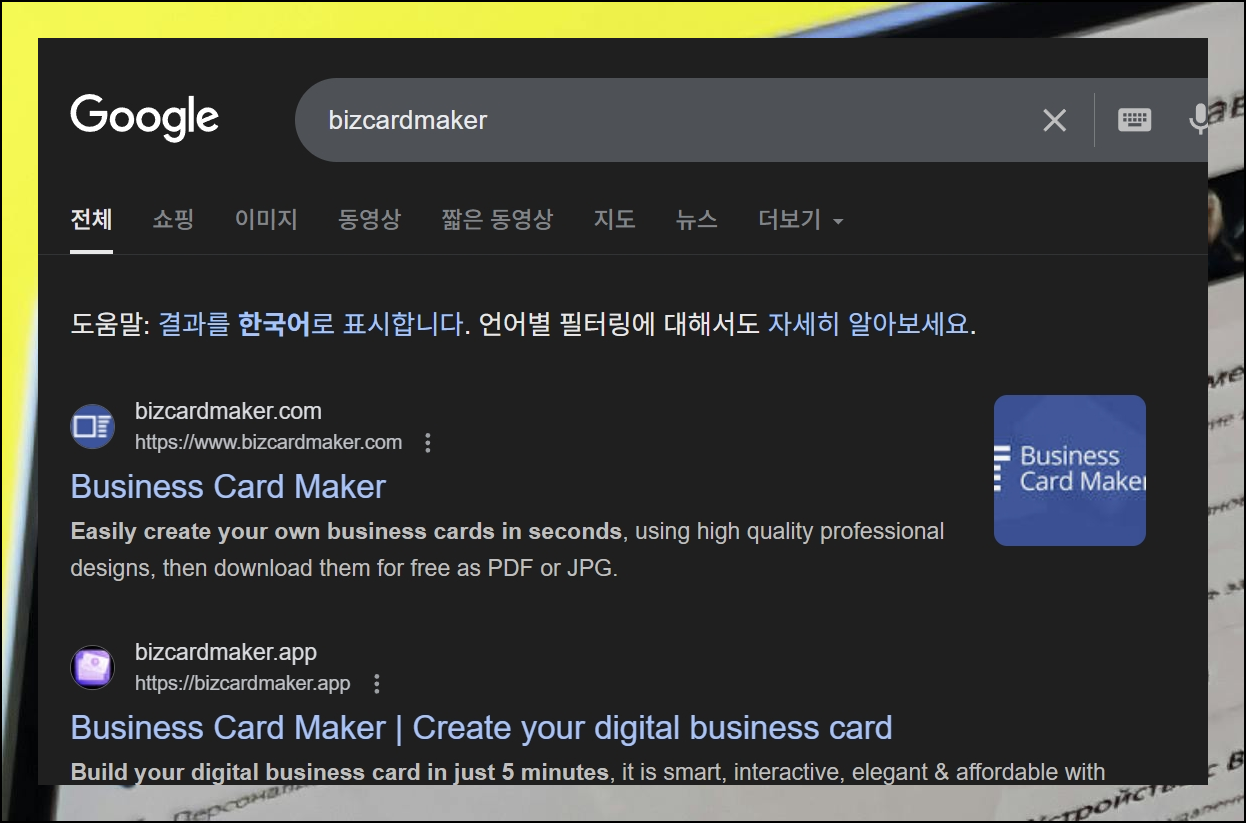This screenshot has width=1246, height=823.
Task: Click the https://bizcardmaker.app URL
Action: pos(243,684)
